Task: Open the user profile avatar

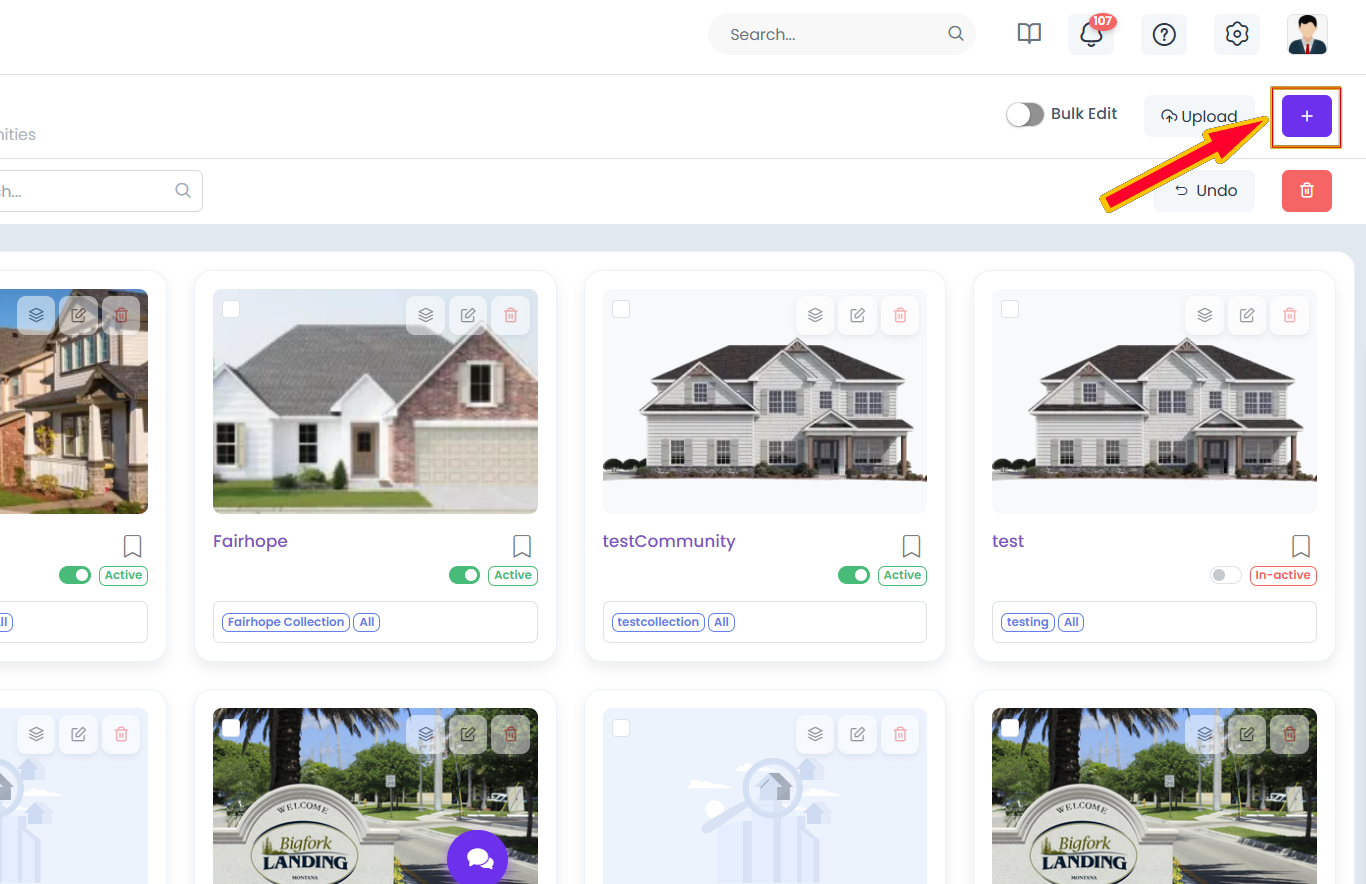Action: tap(1307, 34)
